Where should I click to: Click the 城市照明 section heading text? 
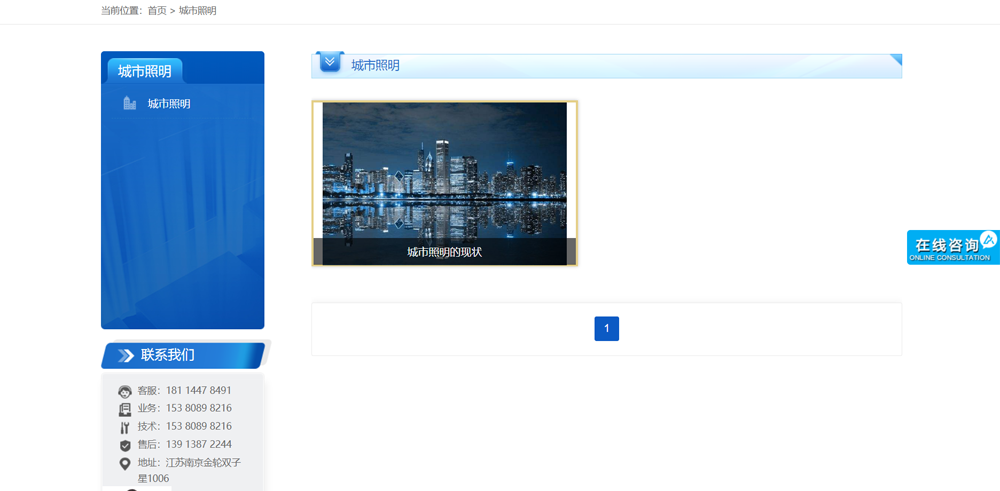click(375, 66)
